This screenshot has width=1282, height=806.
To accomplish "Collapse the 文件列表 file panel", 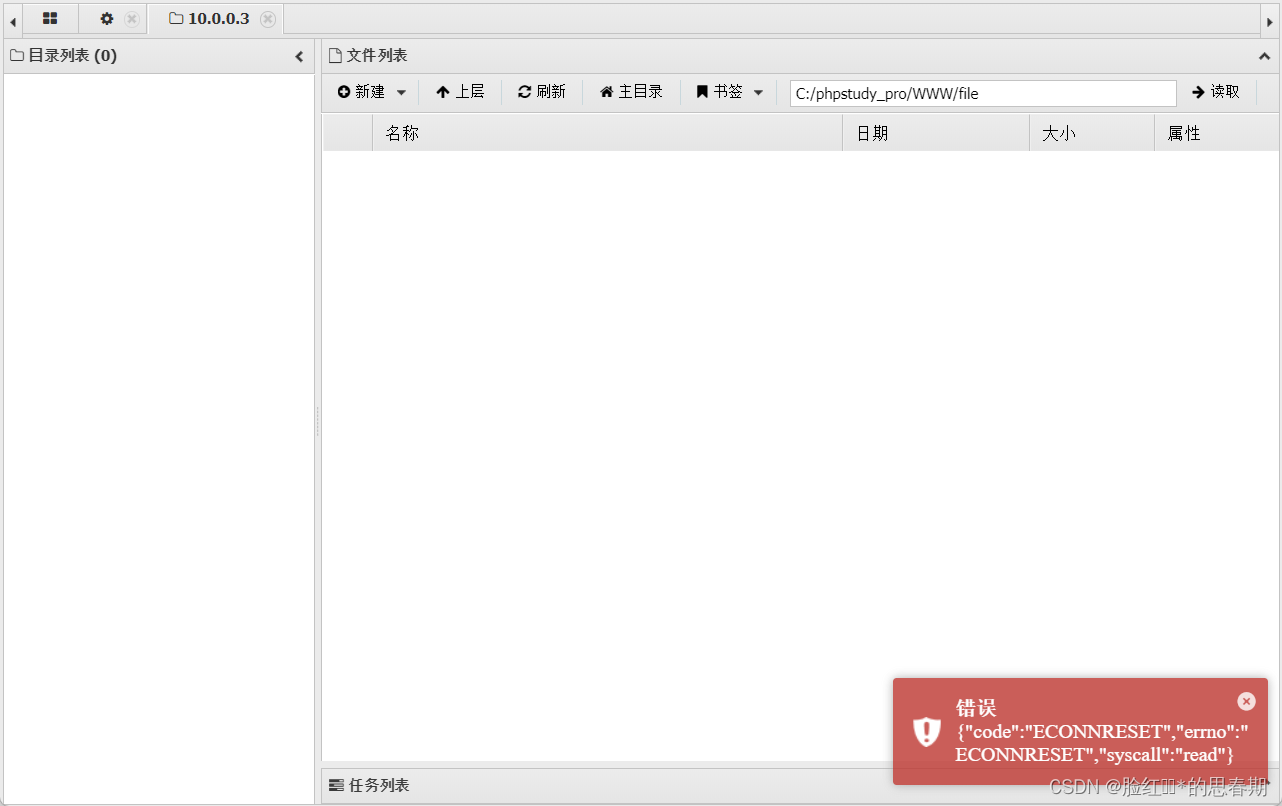I will pos(1264,57).
